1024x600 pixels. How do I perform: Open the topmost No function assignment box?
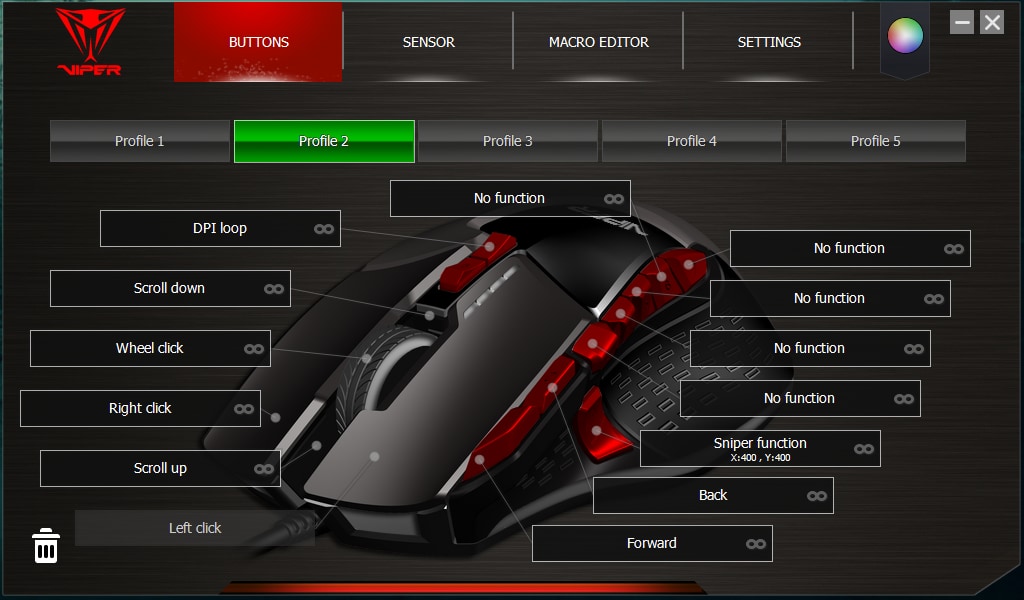[x=509, y=198]
